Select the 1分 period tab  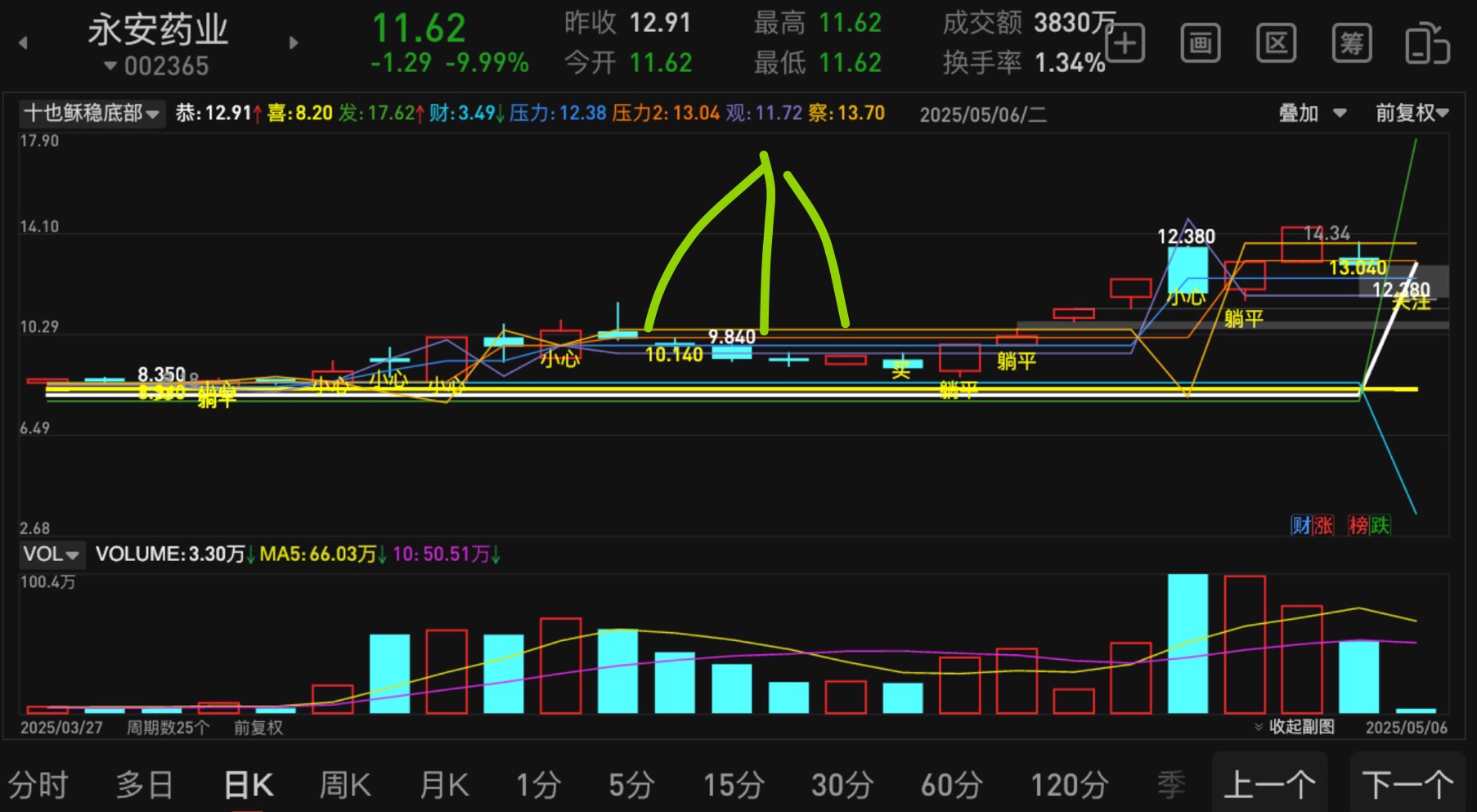click(x=538, y=785)
